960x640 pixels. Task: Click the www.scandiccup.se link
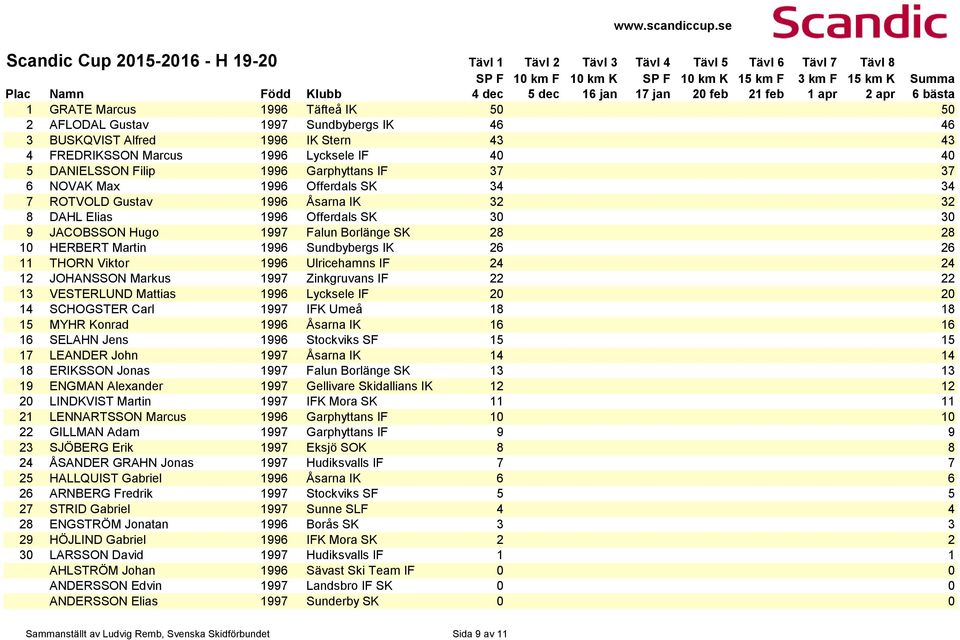pyautogui.click(x=672, y=26)
